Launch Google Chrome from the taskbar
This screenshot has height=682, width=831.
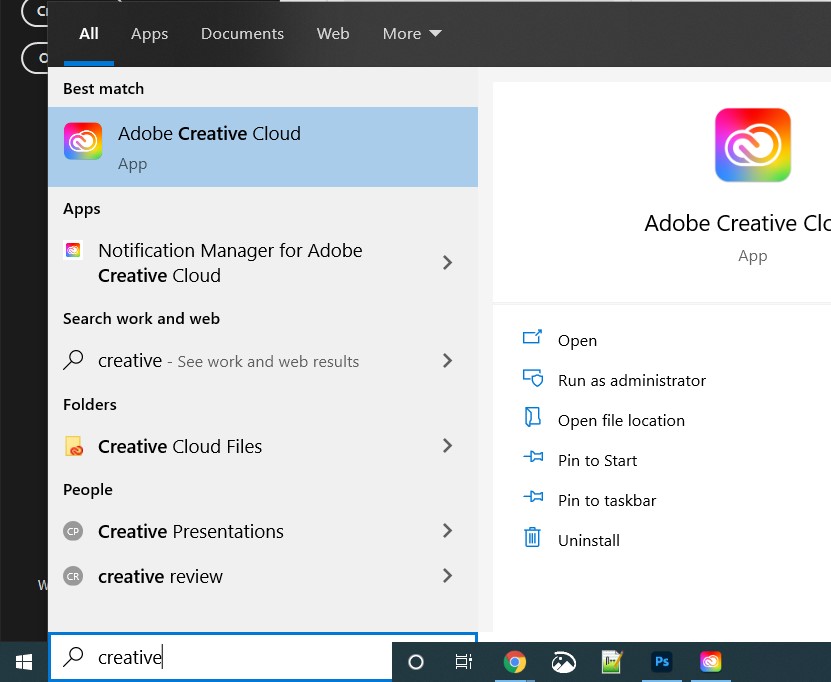click(x=515, y=662)
